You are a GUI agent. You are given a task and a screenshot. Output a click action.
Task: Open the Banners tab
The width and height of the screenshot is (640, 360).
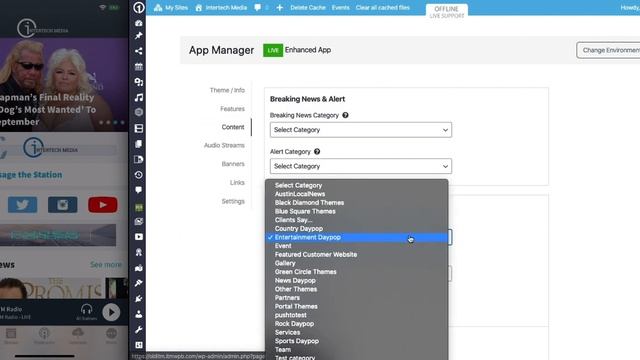coord(233,164)
